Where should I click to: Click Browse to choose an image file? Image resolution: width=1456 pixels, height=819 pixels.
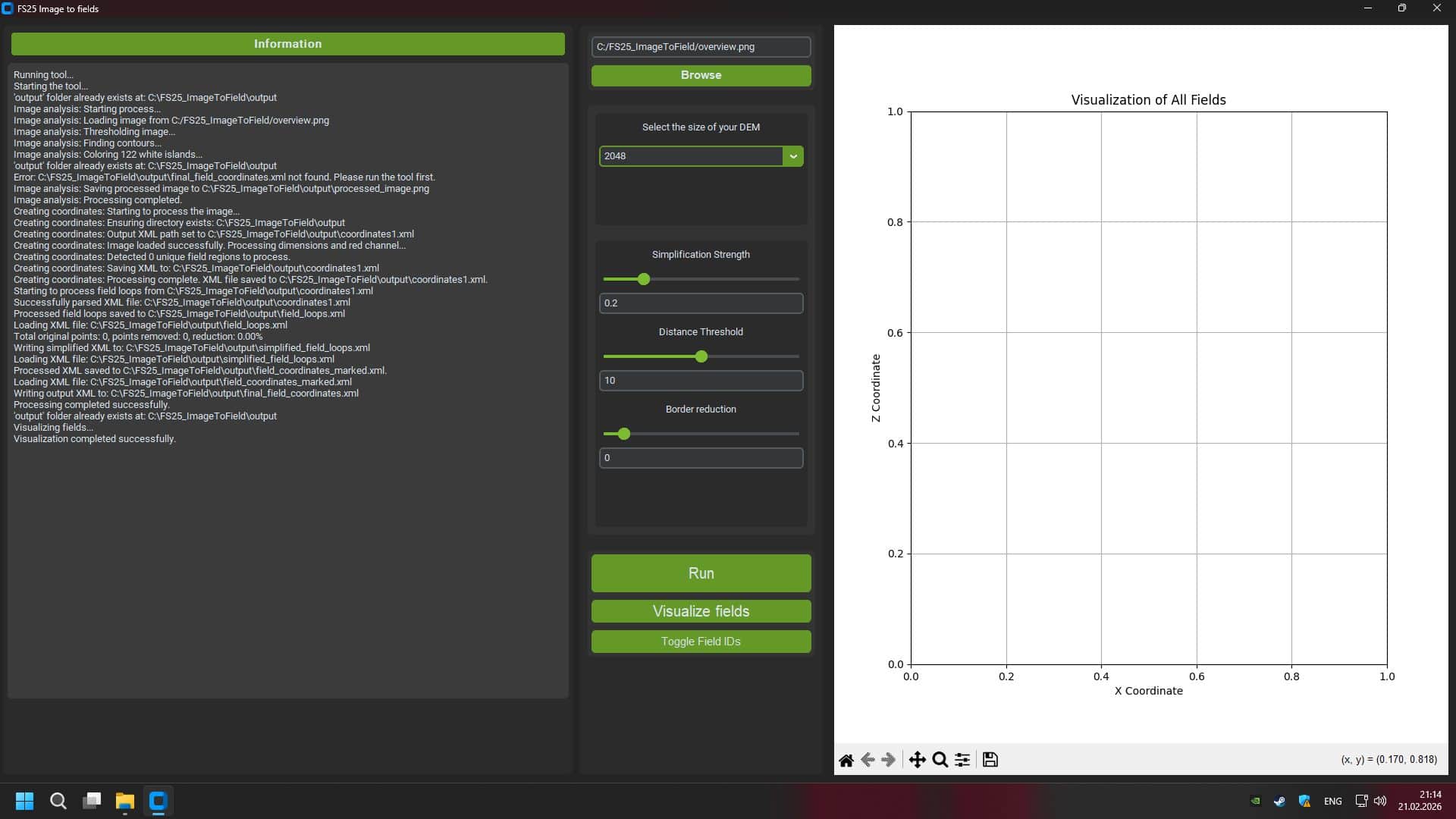point(700,75)
